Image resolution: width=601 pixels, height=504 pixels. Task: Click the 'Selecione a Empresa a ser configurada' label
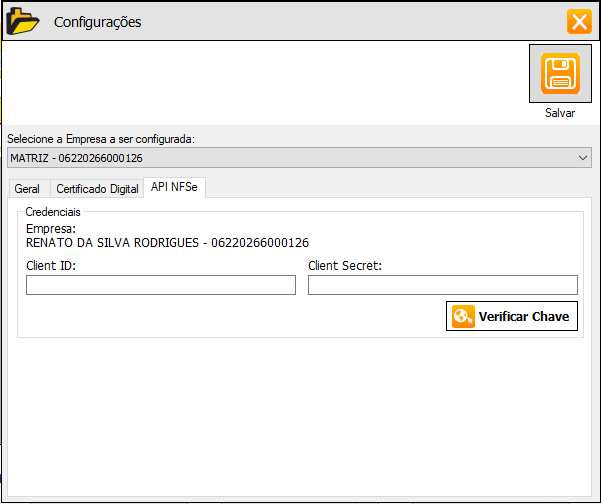pos(101,138)
